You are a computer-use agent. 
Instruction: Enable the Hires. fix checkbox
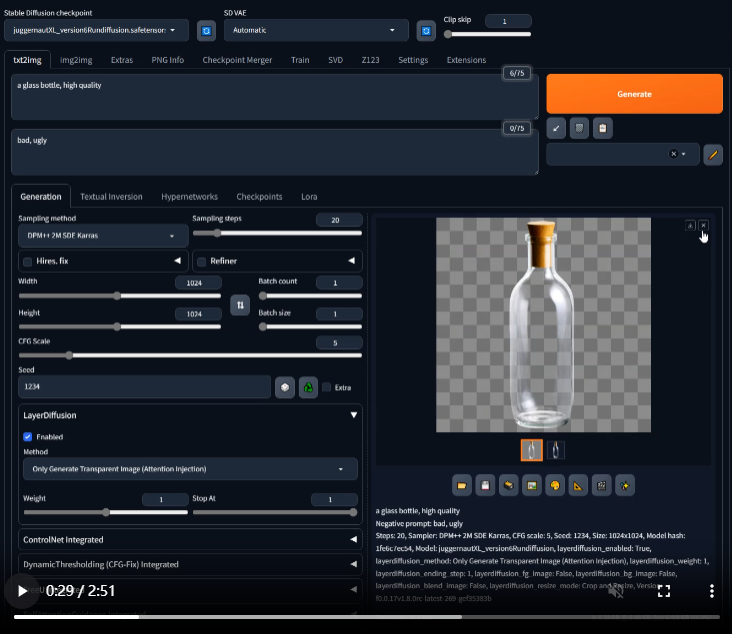(28, 261)
